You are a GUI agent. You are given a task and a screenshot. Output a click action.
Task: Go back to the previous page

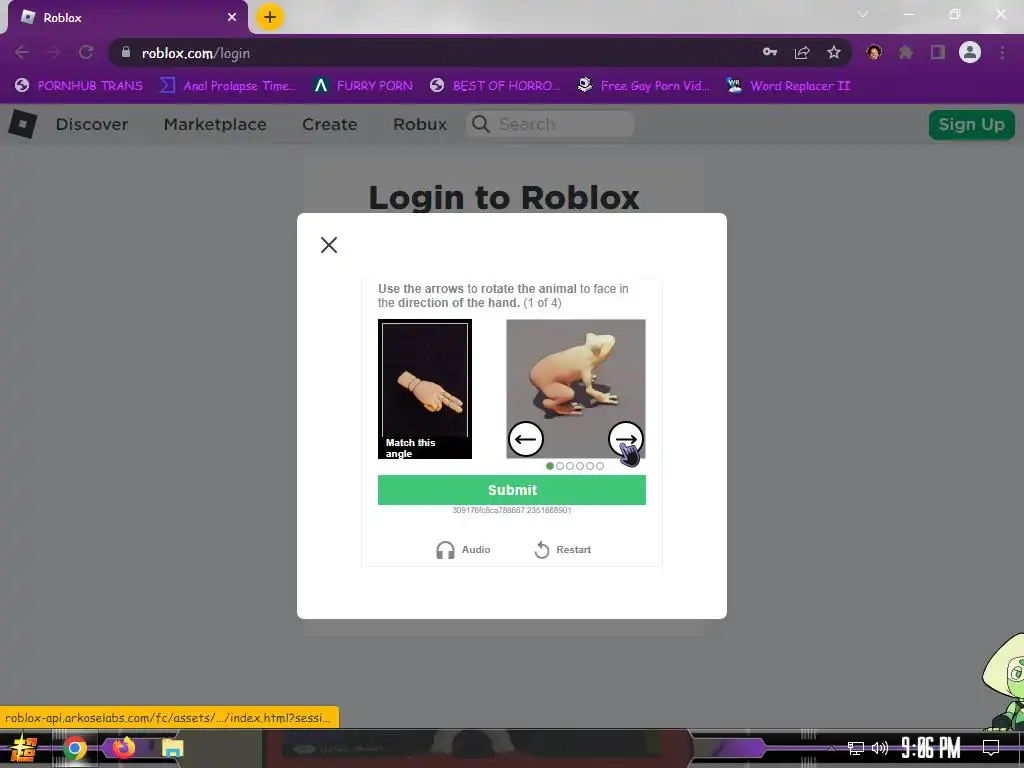tap(22, 53)
